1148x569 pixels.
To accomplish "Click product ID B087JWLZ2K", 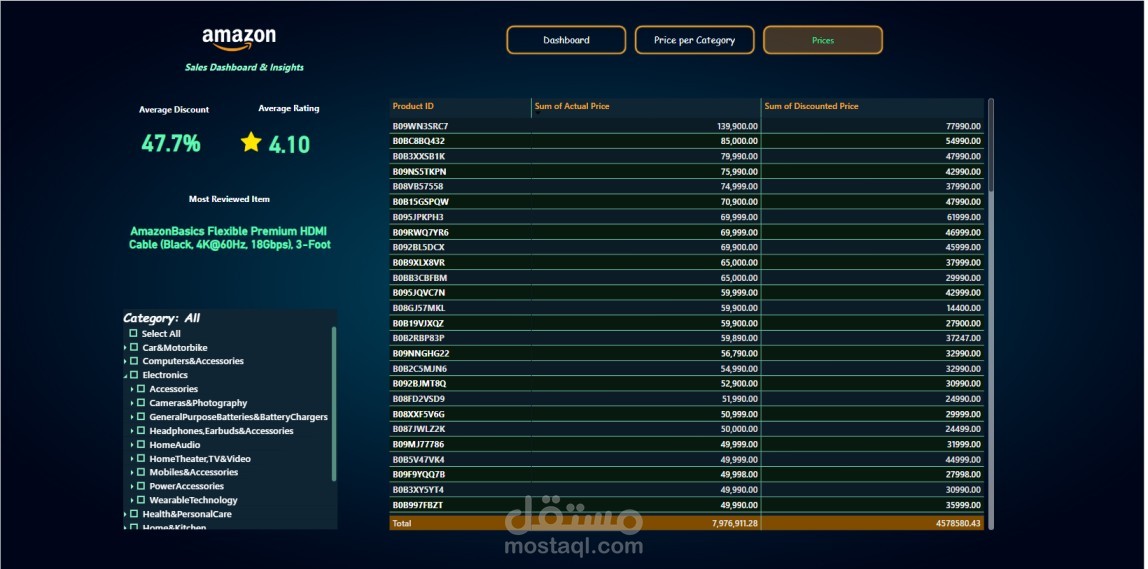I will pos(419,429).
